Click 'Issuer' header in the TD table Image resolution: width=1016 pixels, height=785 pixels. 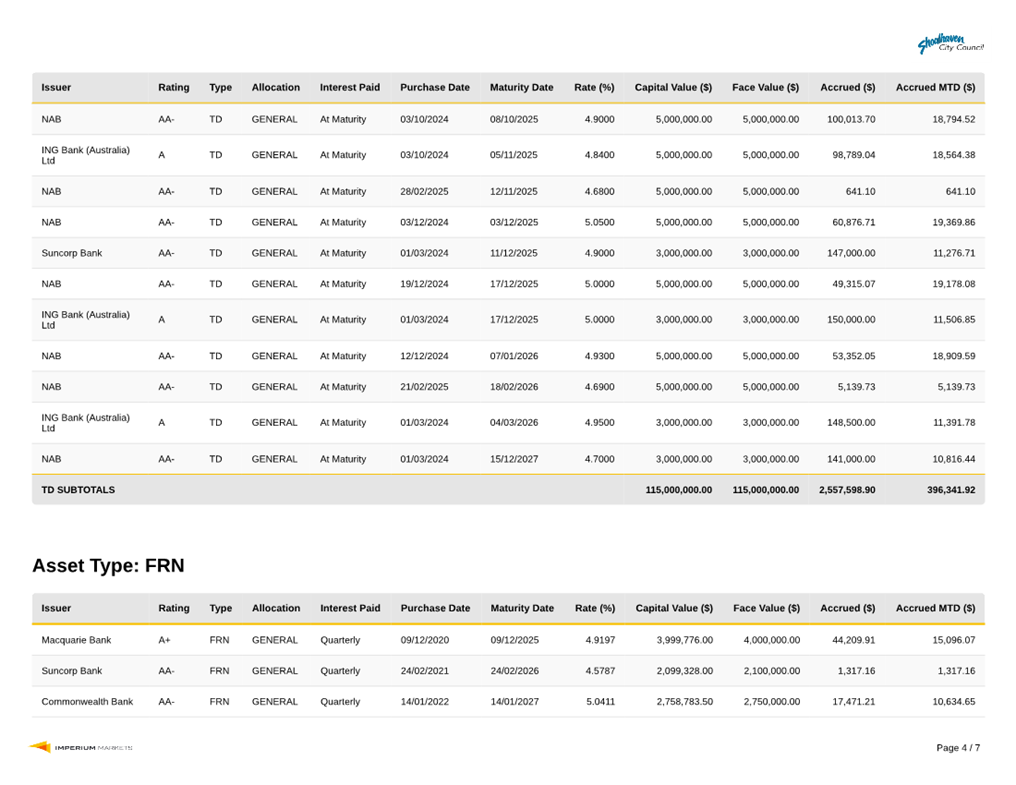(x=56, y=88)
